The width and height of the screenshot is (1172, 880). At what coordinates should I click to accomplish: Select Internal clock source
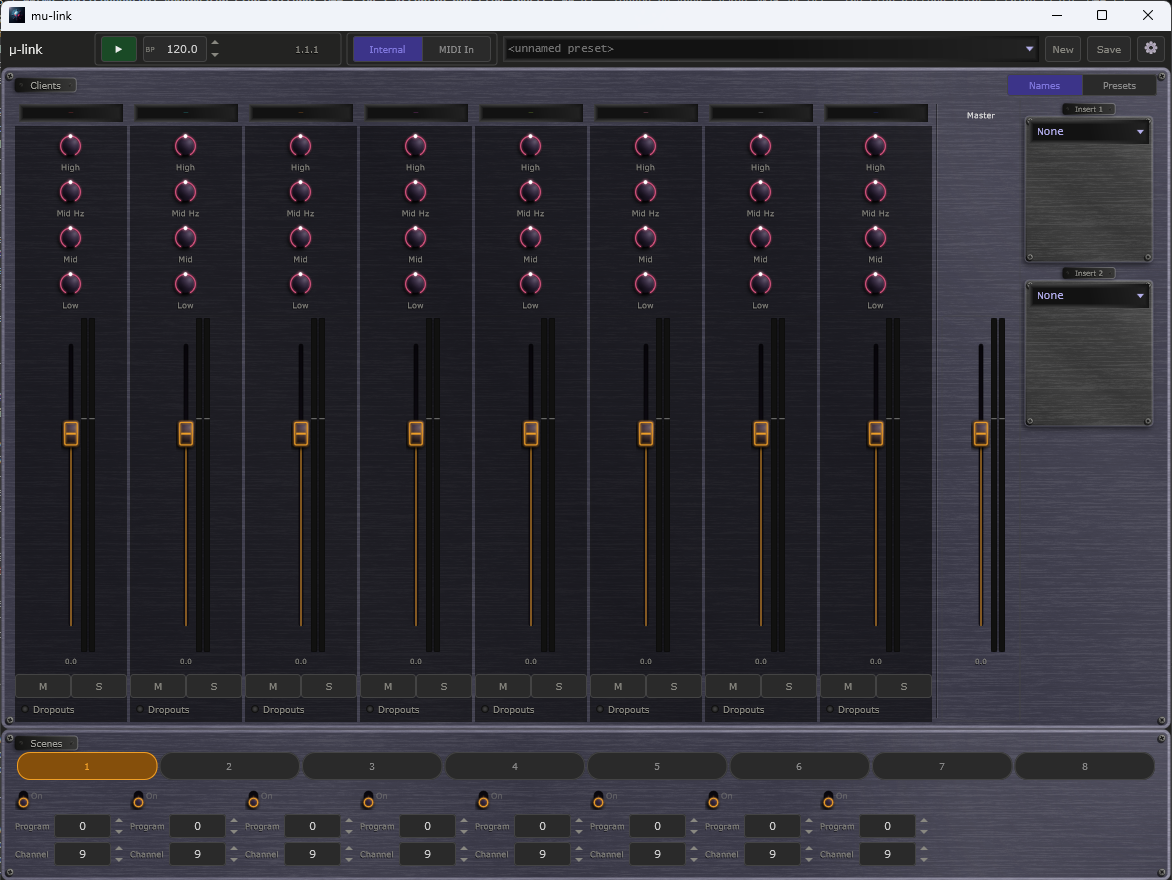[x=387, y=49]
